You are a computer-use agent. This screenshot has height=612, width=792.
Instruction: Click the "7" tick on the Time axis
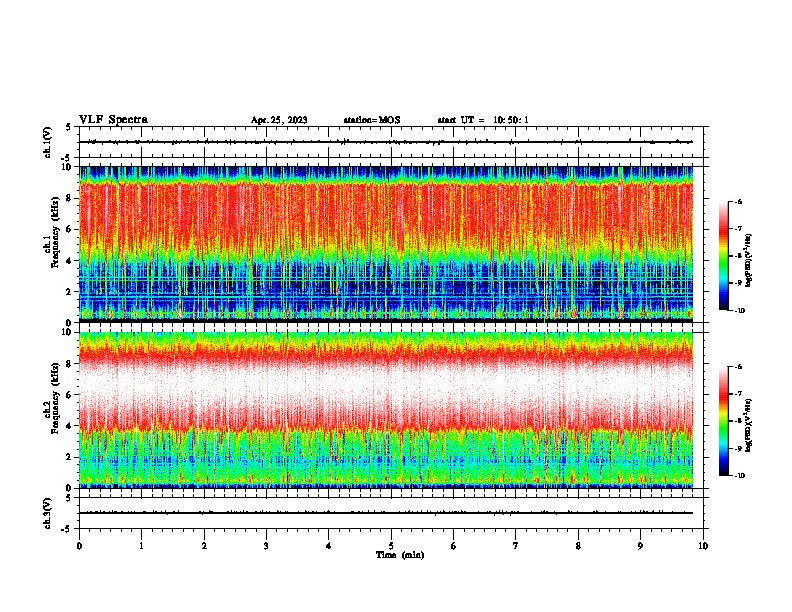[x=516, y=546]
